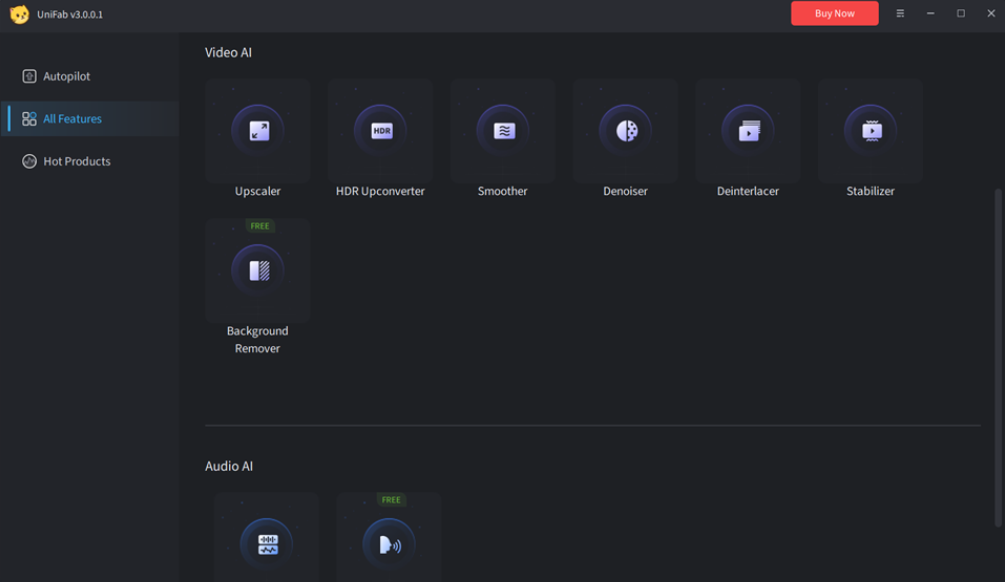Screen dimensions: 1005x582
Task: Click the UniFab dog logo
Action: point(17,14)
